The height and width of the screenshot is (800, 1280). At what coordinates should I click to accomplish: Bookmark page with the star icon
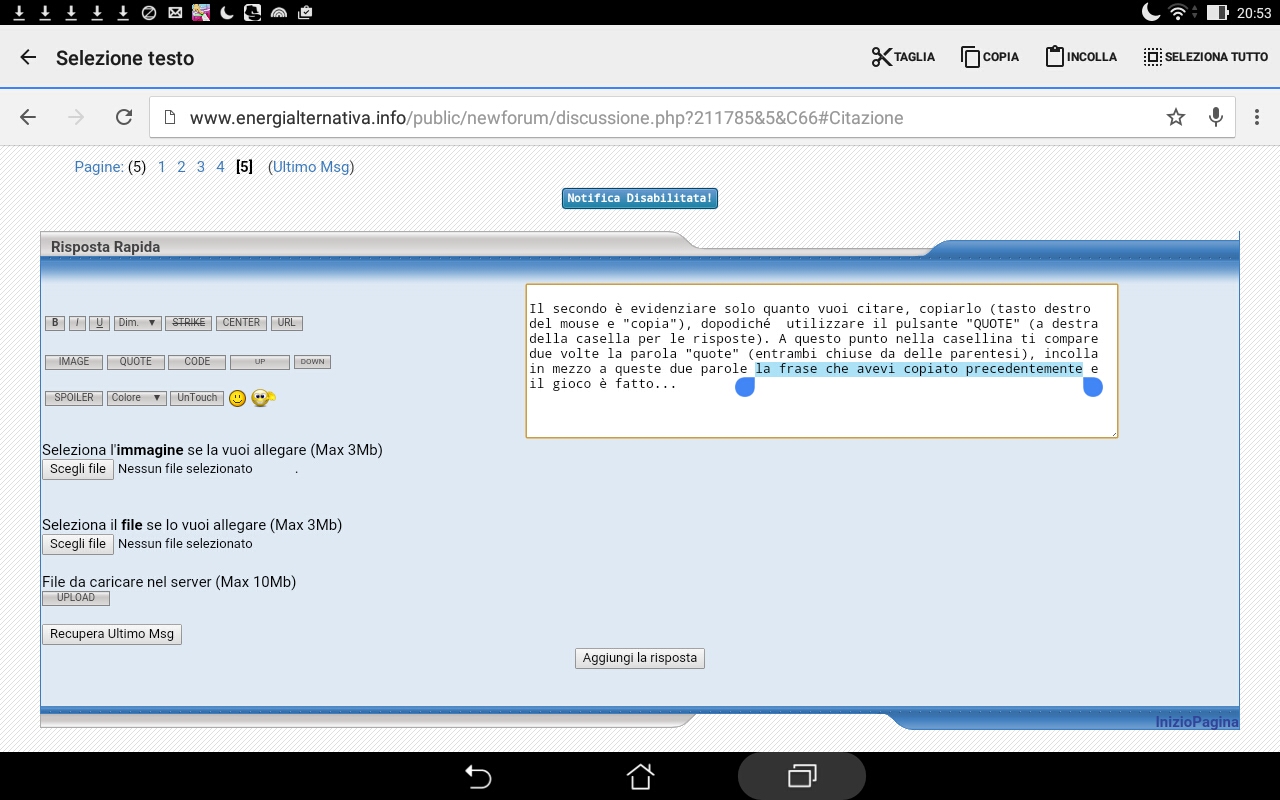point(1176,117)
